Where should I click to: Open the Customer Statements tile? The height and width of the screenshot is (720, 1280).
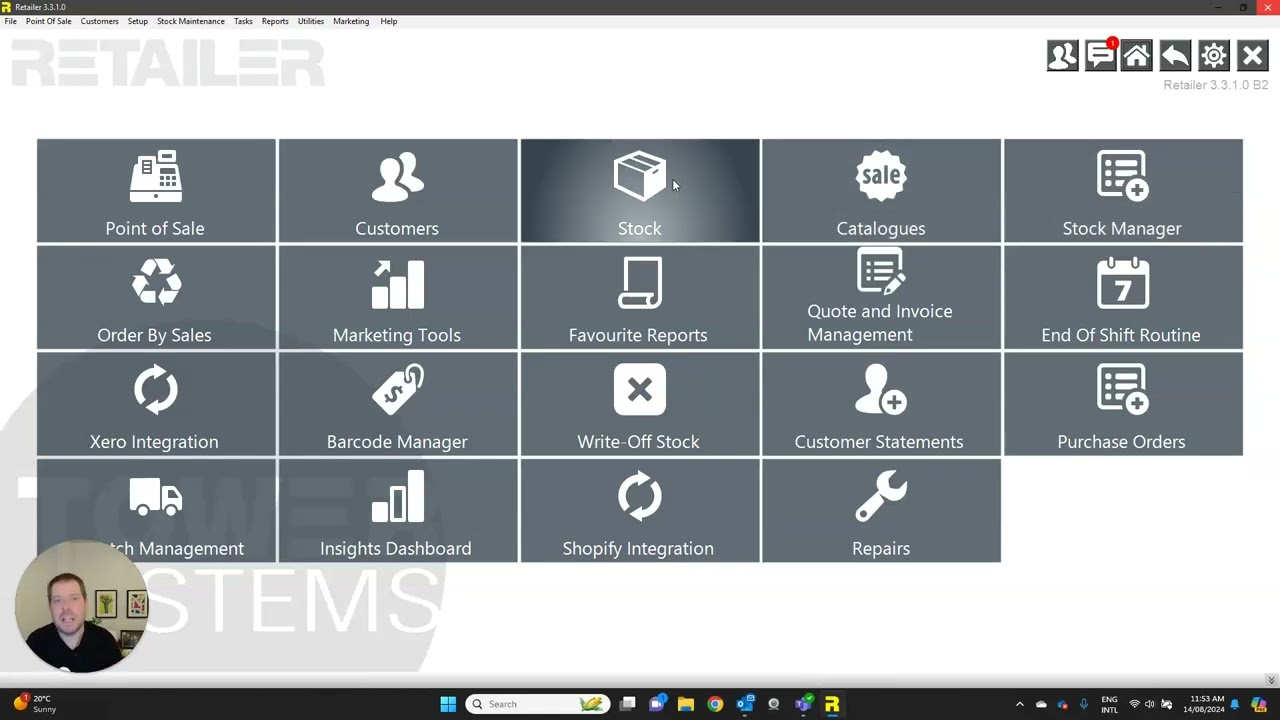point(881,404)
